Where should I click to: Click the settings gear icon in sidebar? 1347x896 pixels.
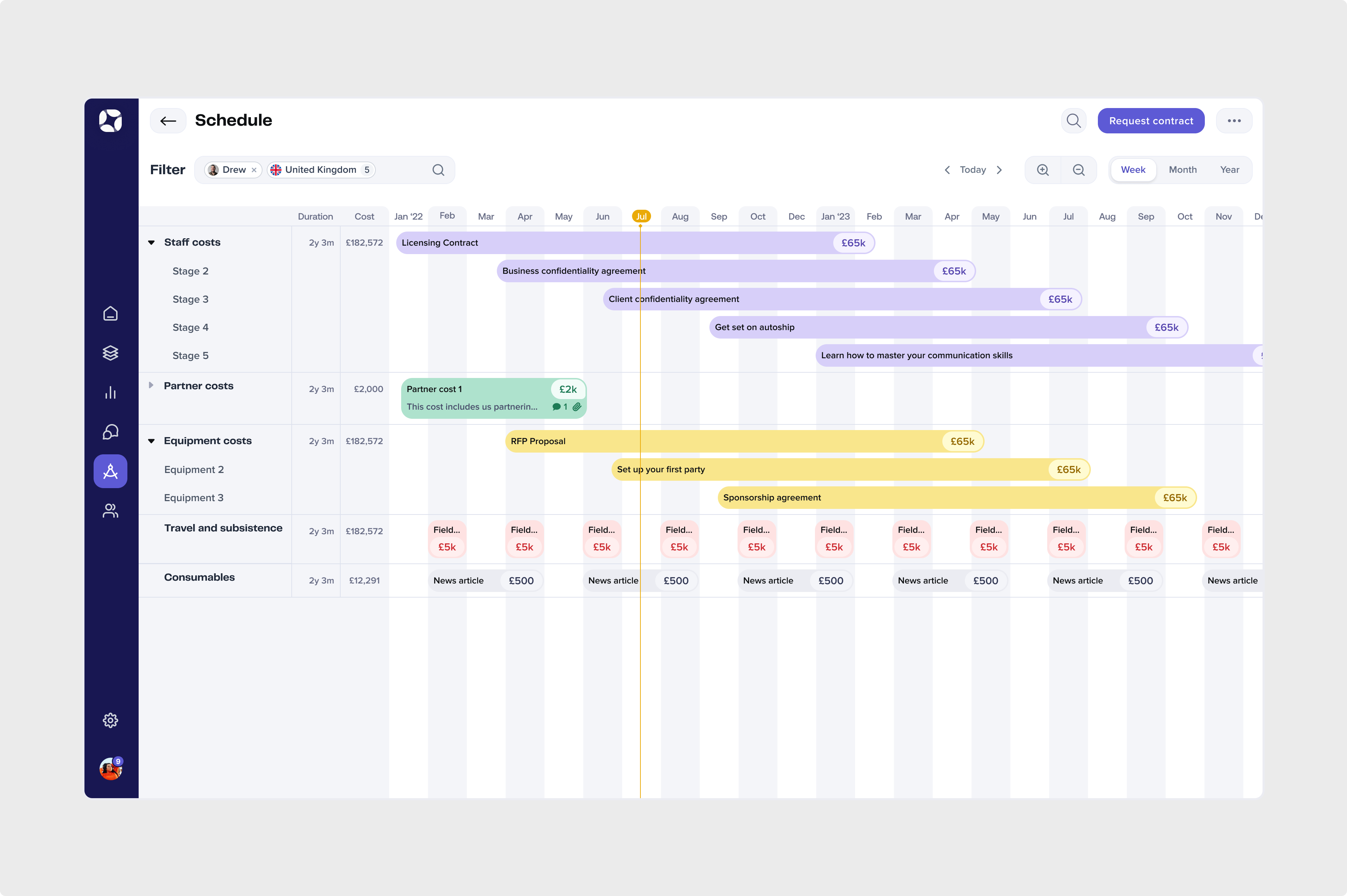pos(111,720)
